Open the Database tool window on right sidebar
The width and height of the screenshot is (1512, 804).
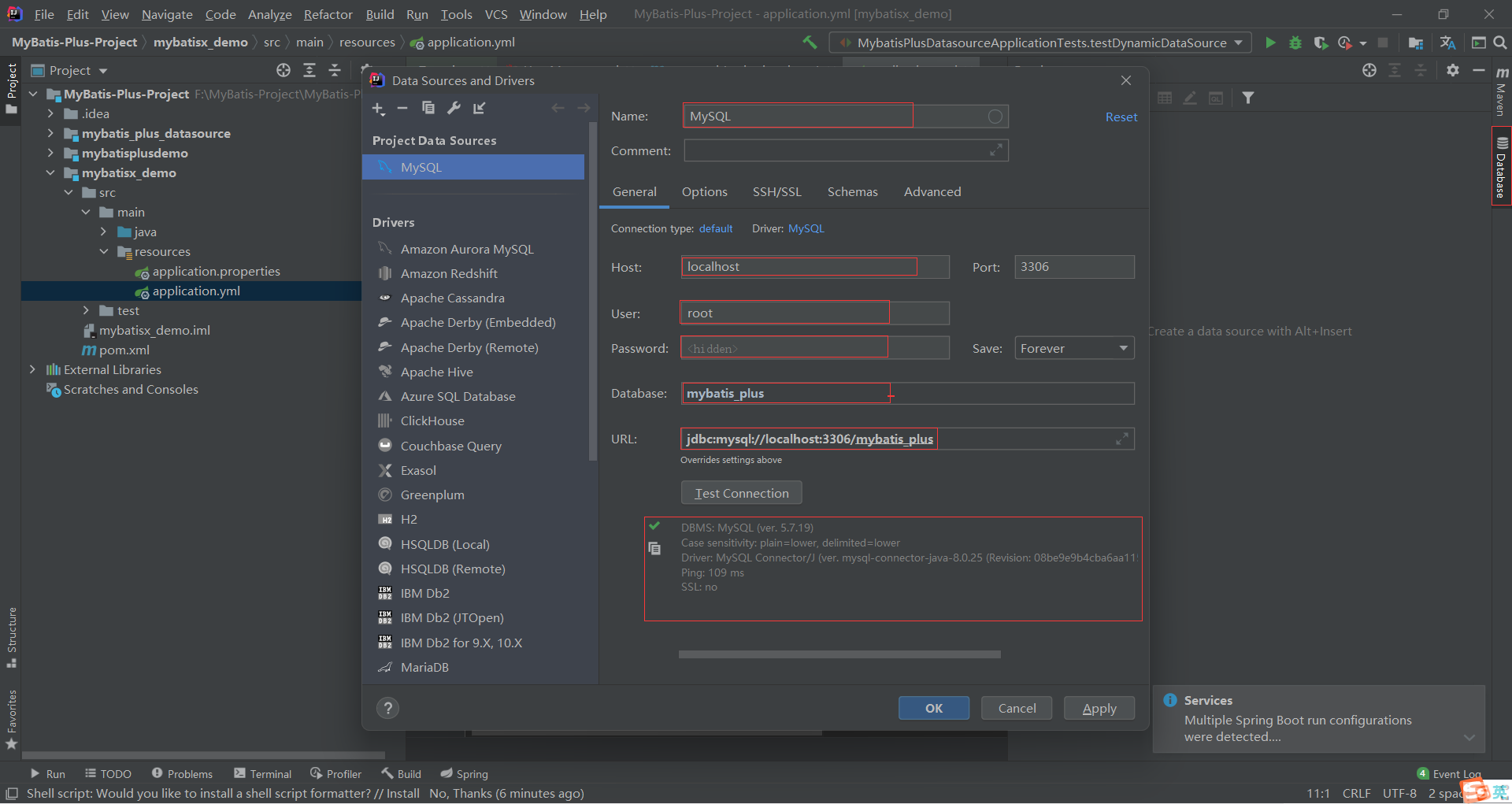(1501, 166)
